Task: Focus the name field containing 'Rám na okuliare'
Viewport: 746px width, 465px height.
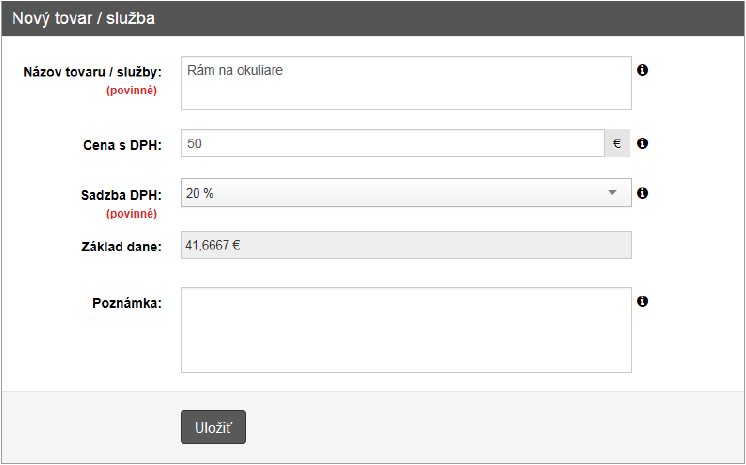Action: pyautogui.click(x=406, y=82)
